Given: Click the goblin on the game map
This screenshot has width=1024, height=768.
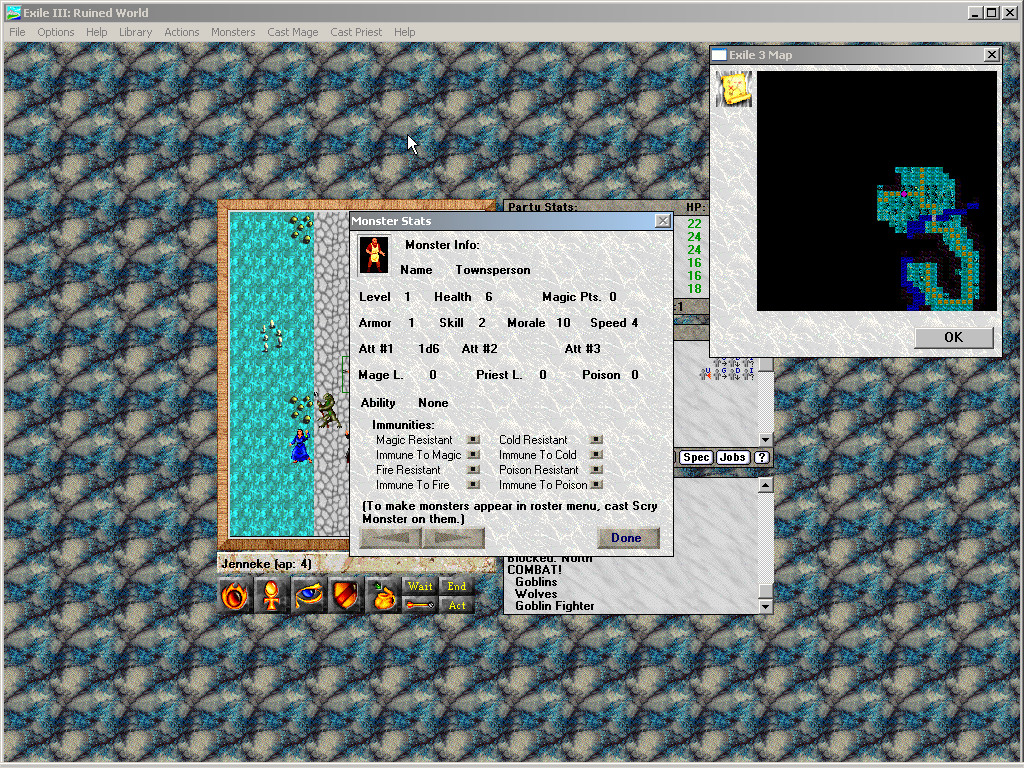Looking at the screenshot, I should click(328, 411).
